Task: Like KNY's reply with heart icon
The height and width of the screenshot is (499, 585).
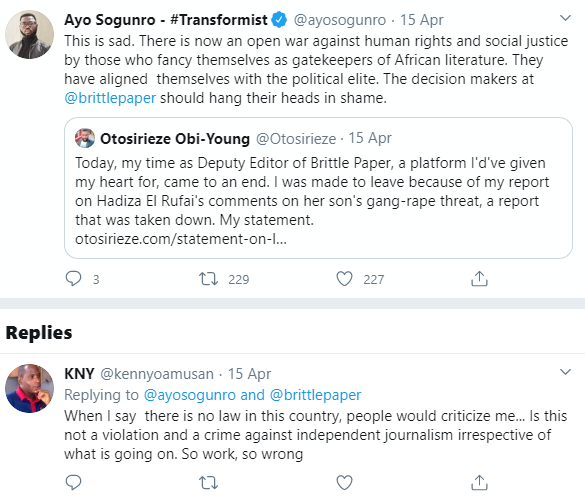Action: [x=344, y=482]
